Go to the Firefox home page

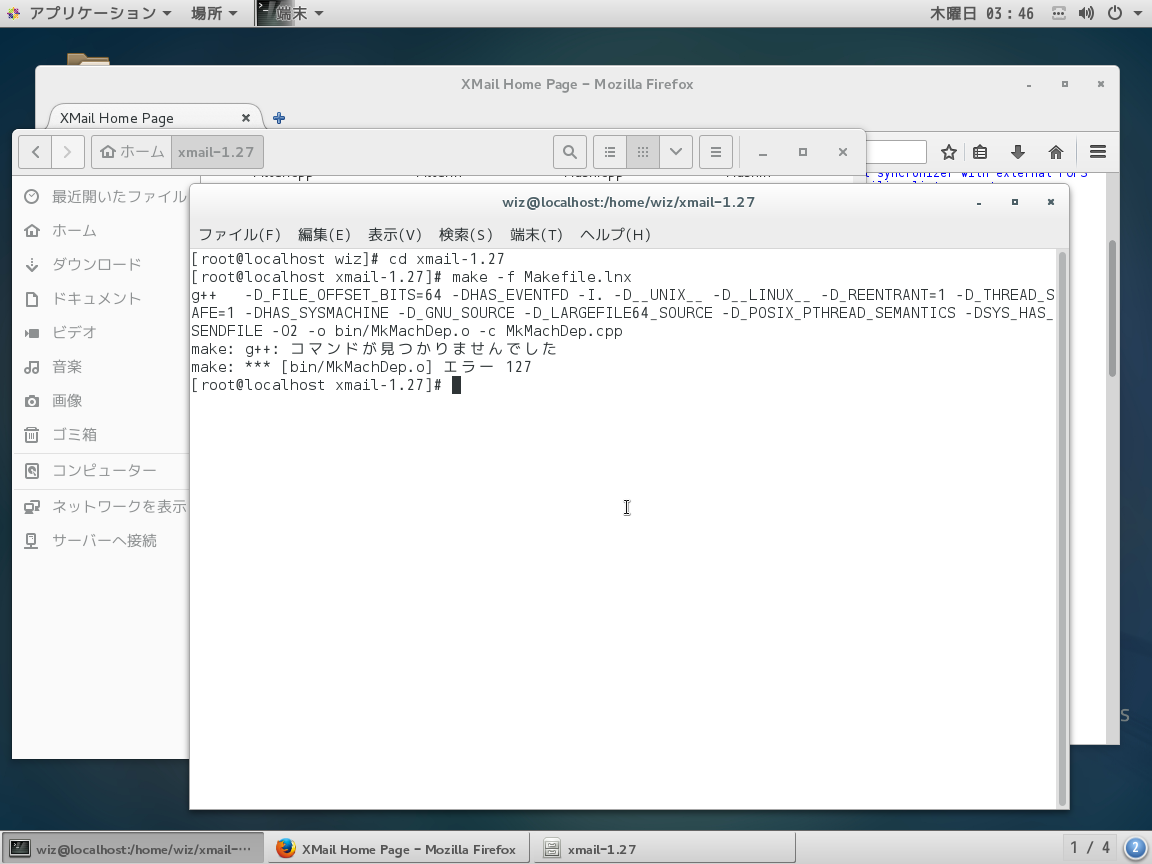1056,152
